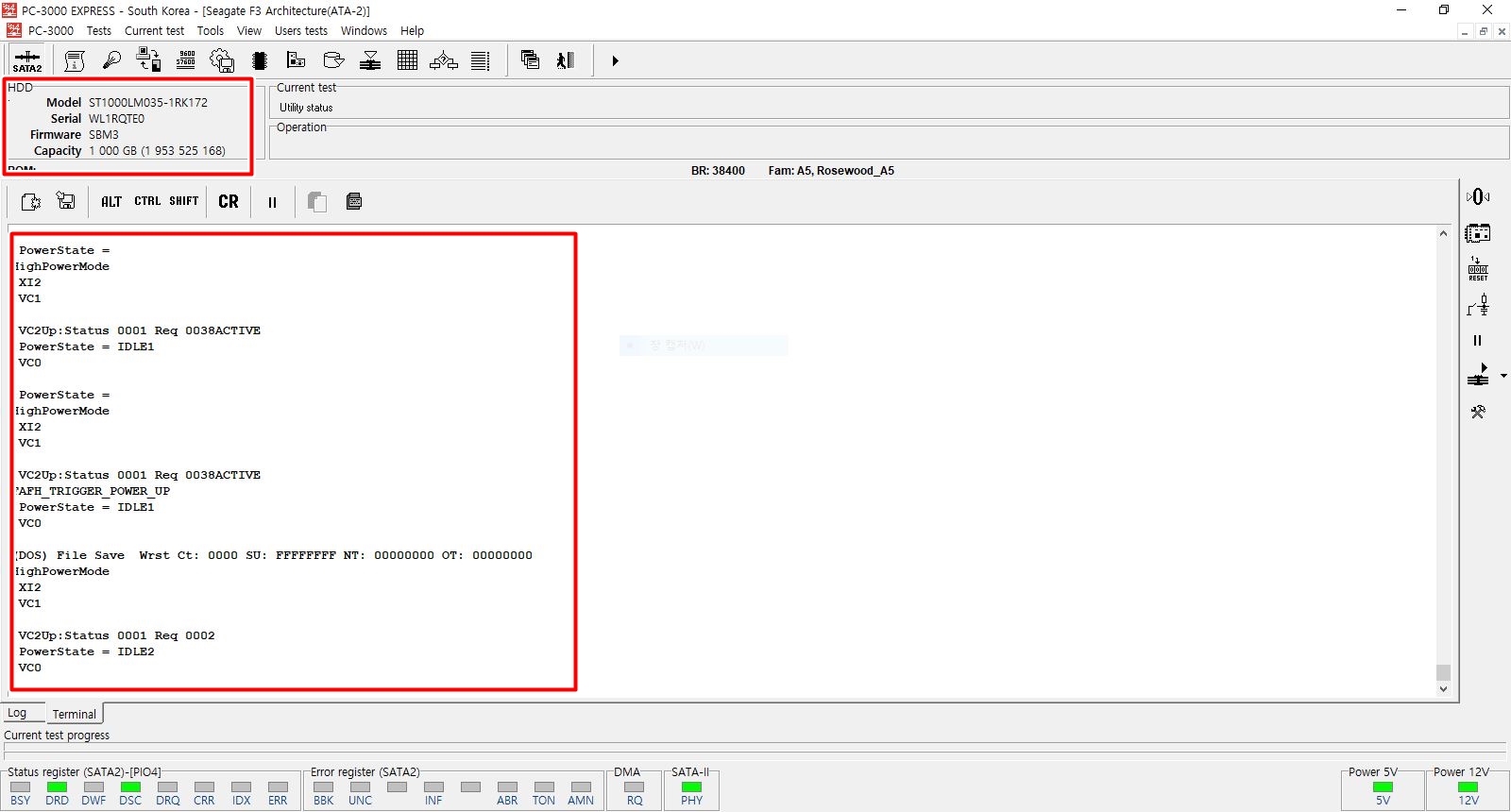Click the (DOS) File Save terminal line
Image resolution: width=1511 pixels, height=812 pixels.
click(x=274, y=555)
